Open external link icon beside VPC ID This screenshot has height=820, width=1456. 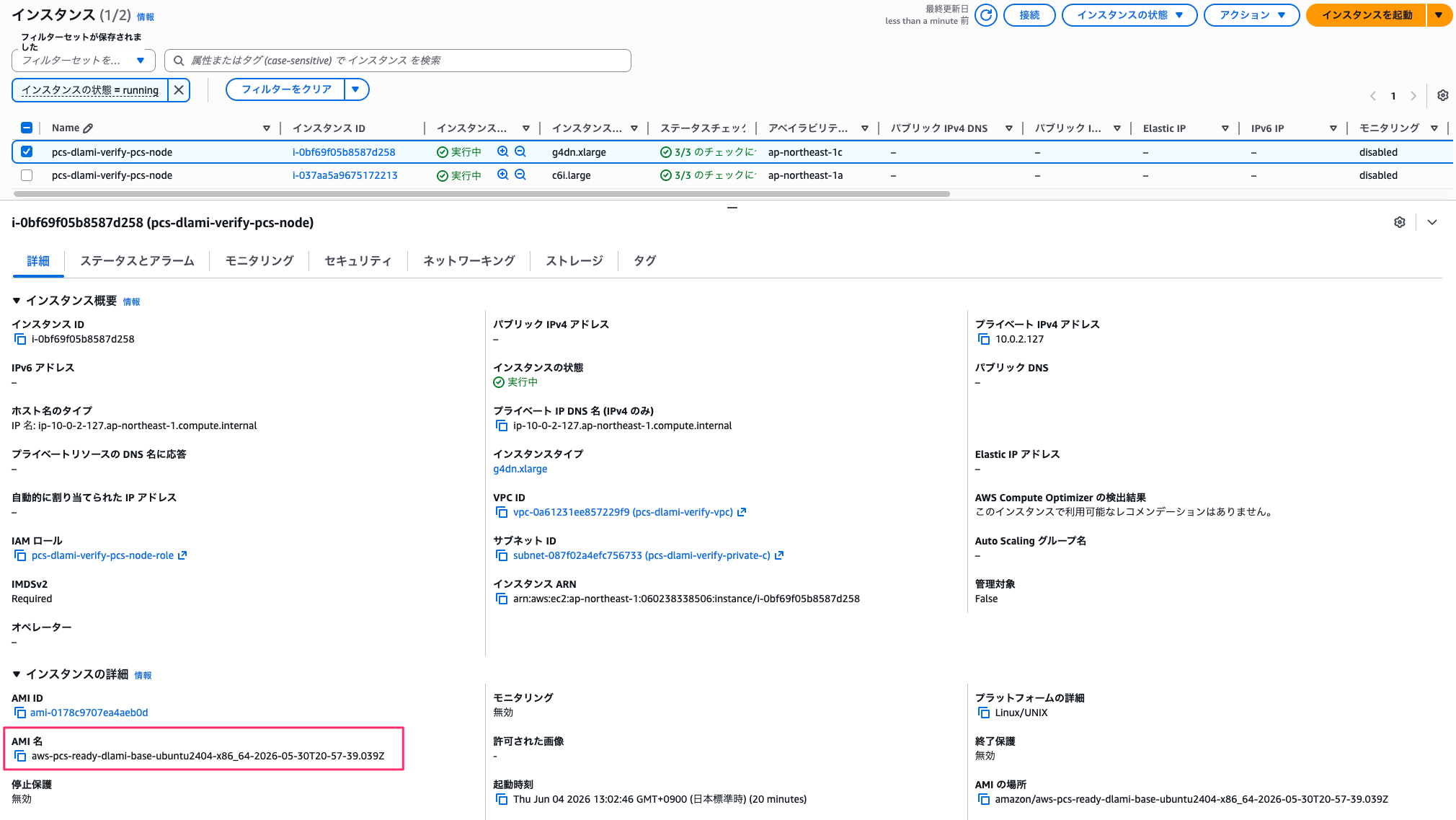click(x=742, y=512)
